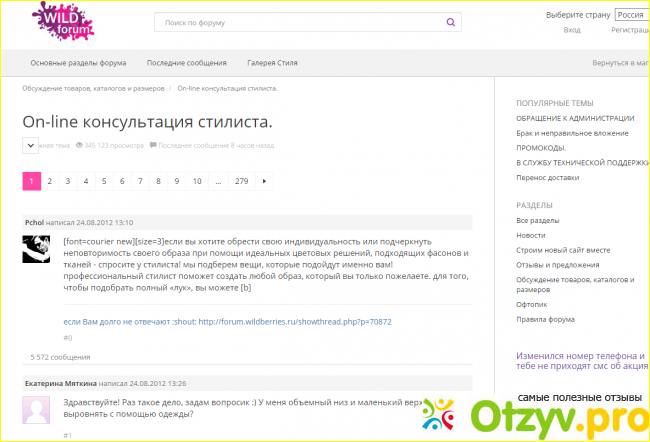The width and height of the screenshot is (650, 442).
Task: Open the forum.wildberries.ru showthread link
Action: [x=295, y=322]
